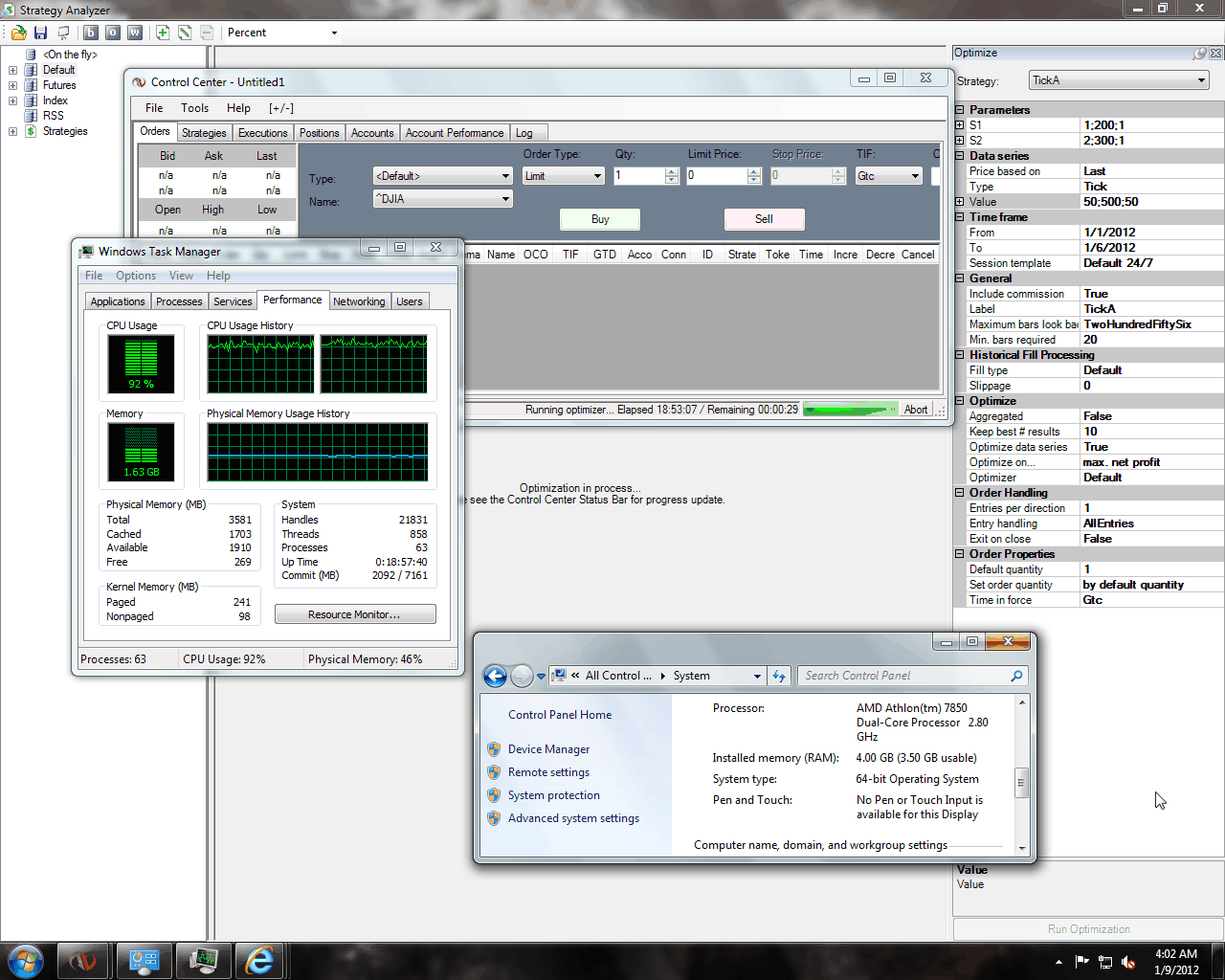1225x980 pixels.
Task: Click the refresh icon beside the System address bar
Action: click(779, 677)
